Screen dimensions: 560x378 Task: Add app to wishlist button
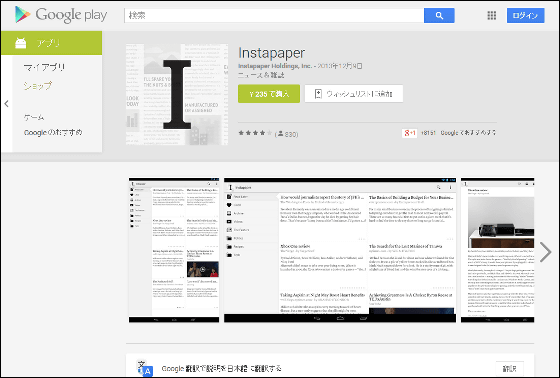coord(354,94)
